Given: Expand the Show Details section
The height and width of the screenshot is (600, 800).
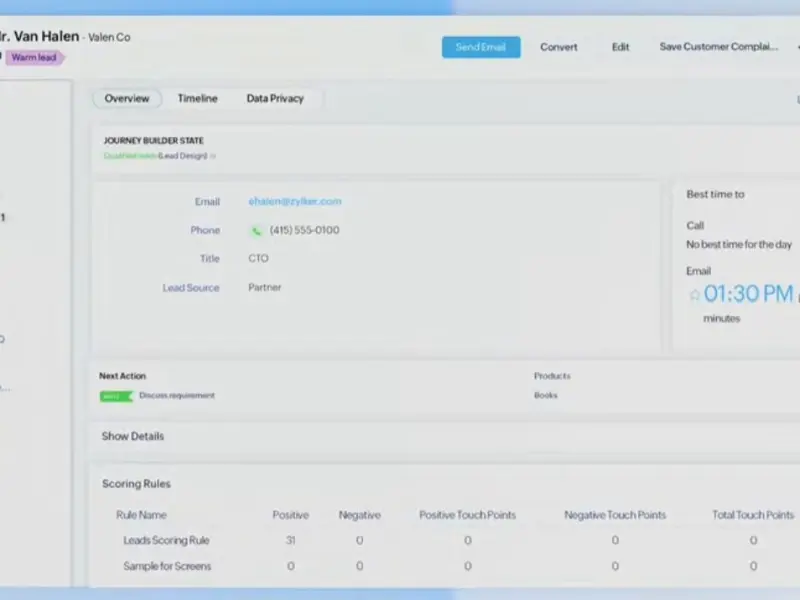Looking at the screenshot, I should point(133,437).
